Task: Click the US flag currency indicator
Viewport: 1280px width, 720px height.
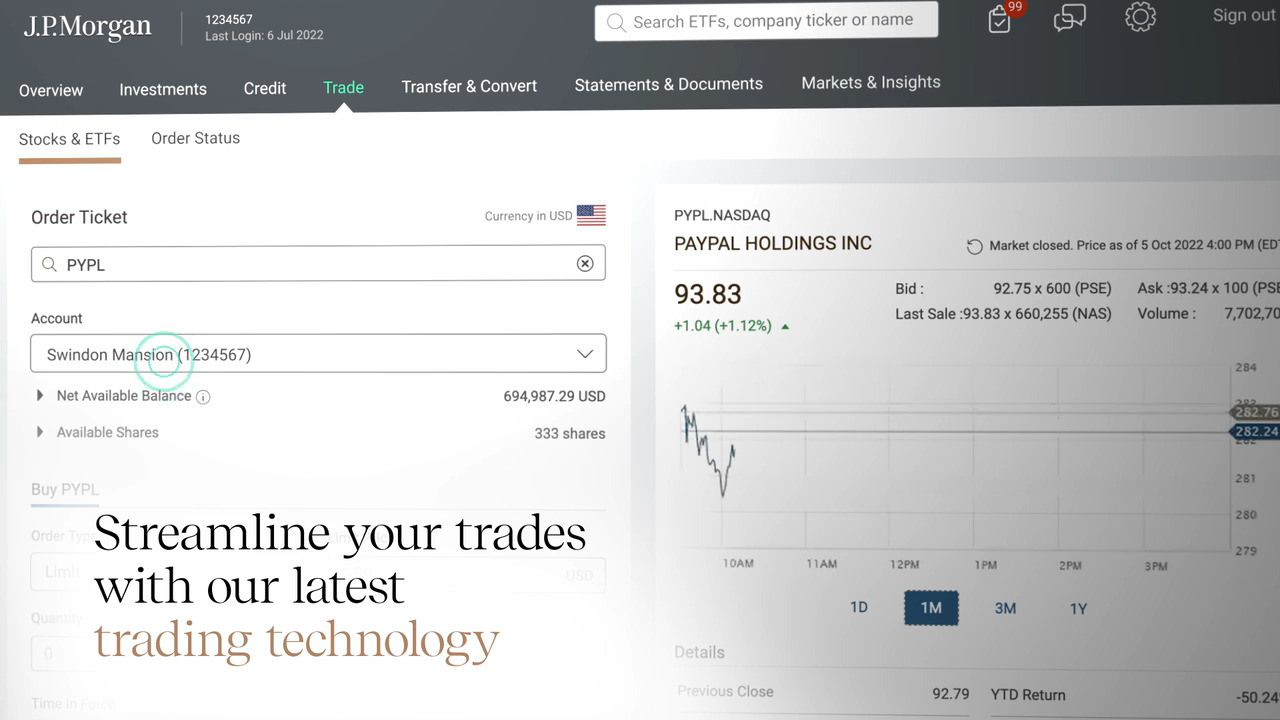Action: click(x=591, y=214)
